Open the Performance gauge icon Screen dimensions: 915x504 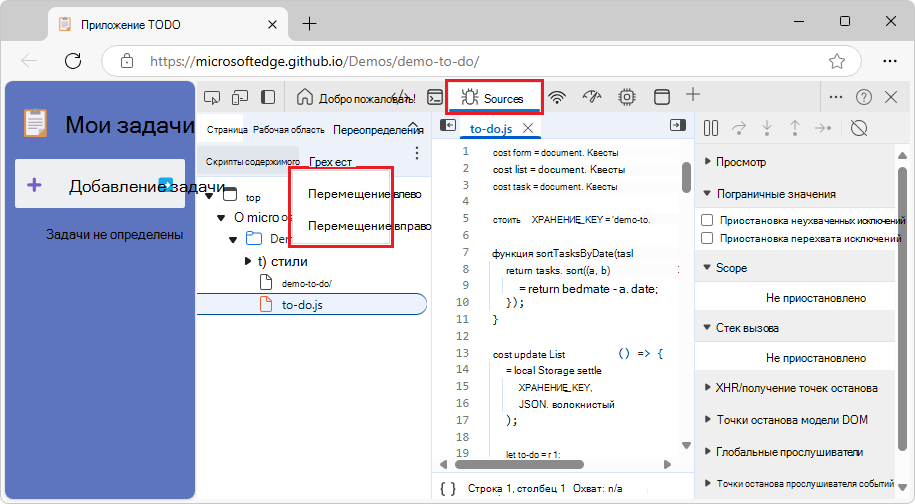pos(592,97)
